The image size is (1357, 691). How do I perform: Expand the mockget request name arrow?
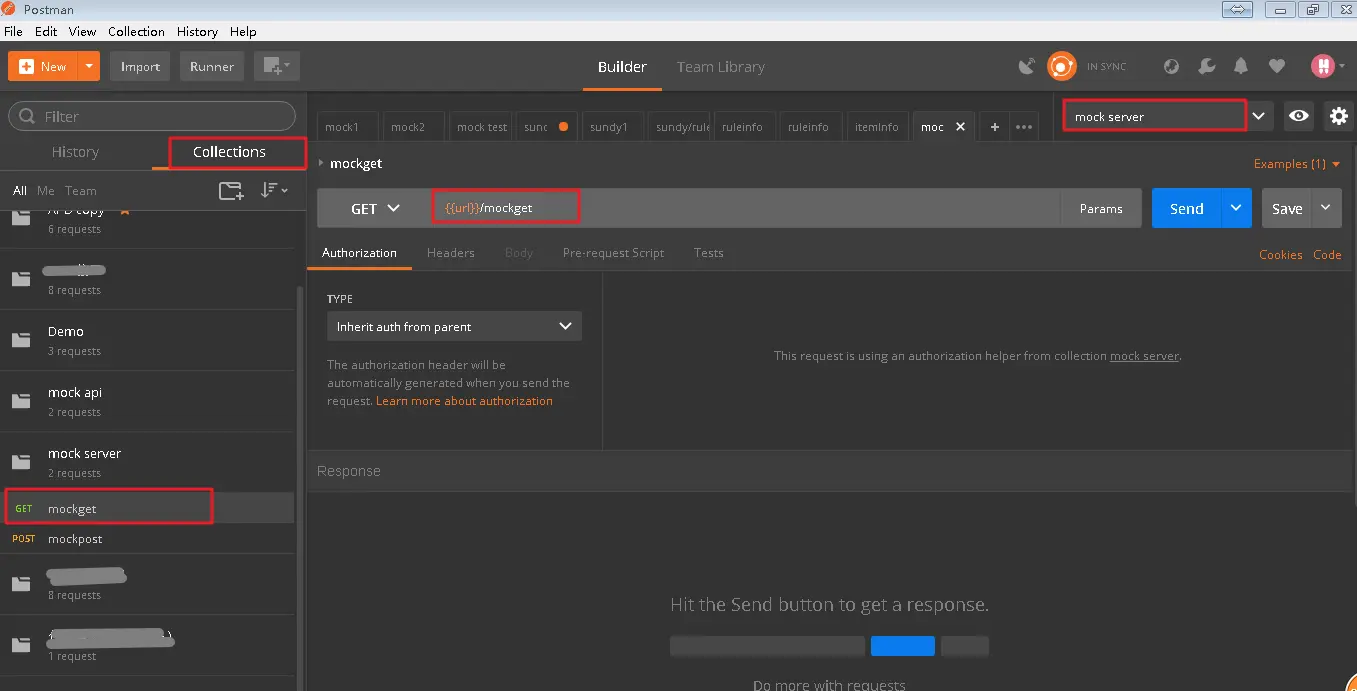(x=321, y=163)
